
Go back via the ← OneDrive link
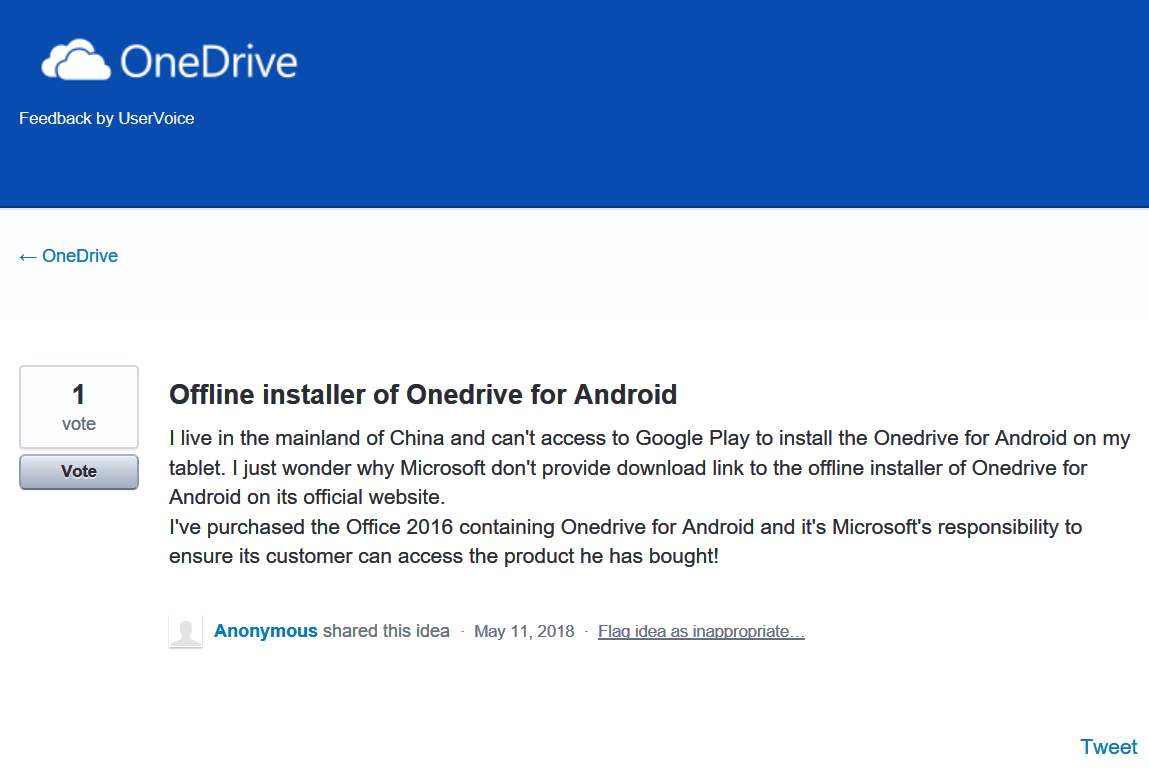pyautogui.click(x=68, y=256)
